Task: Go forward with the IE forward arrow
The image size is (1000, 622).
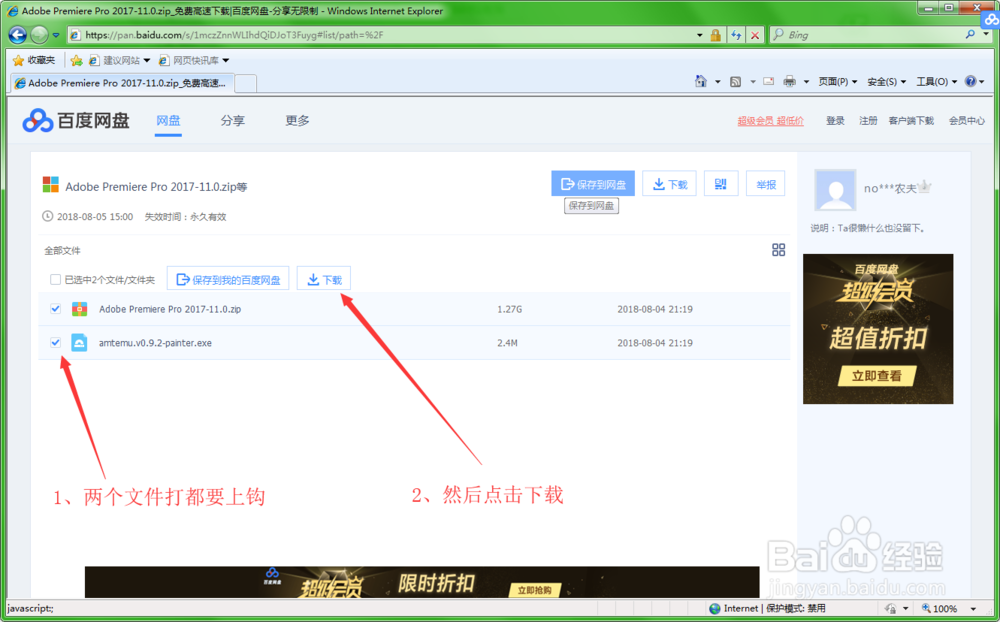Action: pos(40,35)
